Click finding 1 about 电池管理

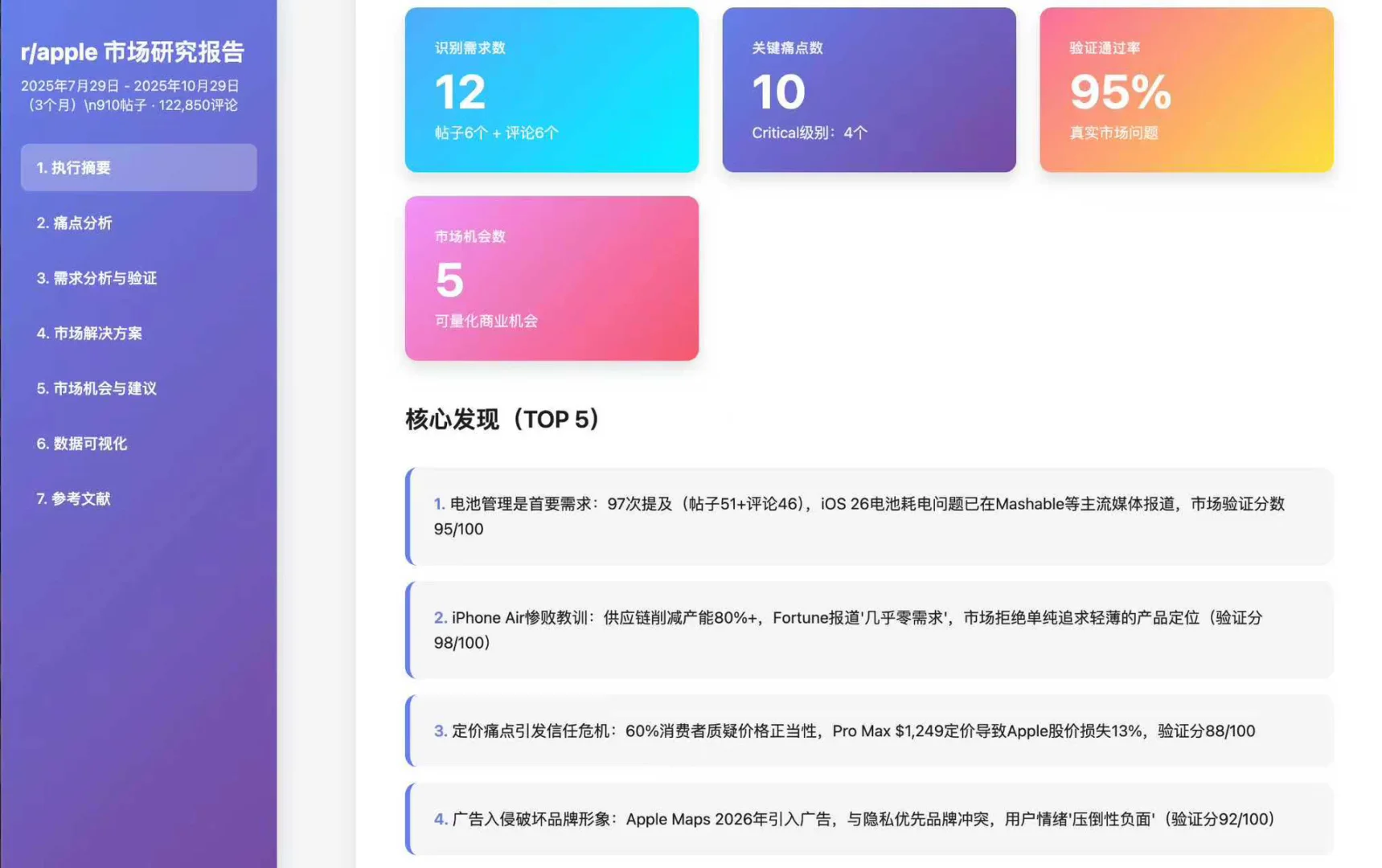(x=868, y=516)
